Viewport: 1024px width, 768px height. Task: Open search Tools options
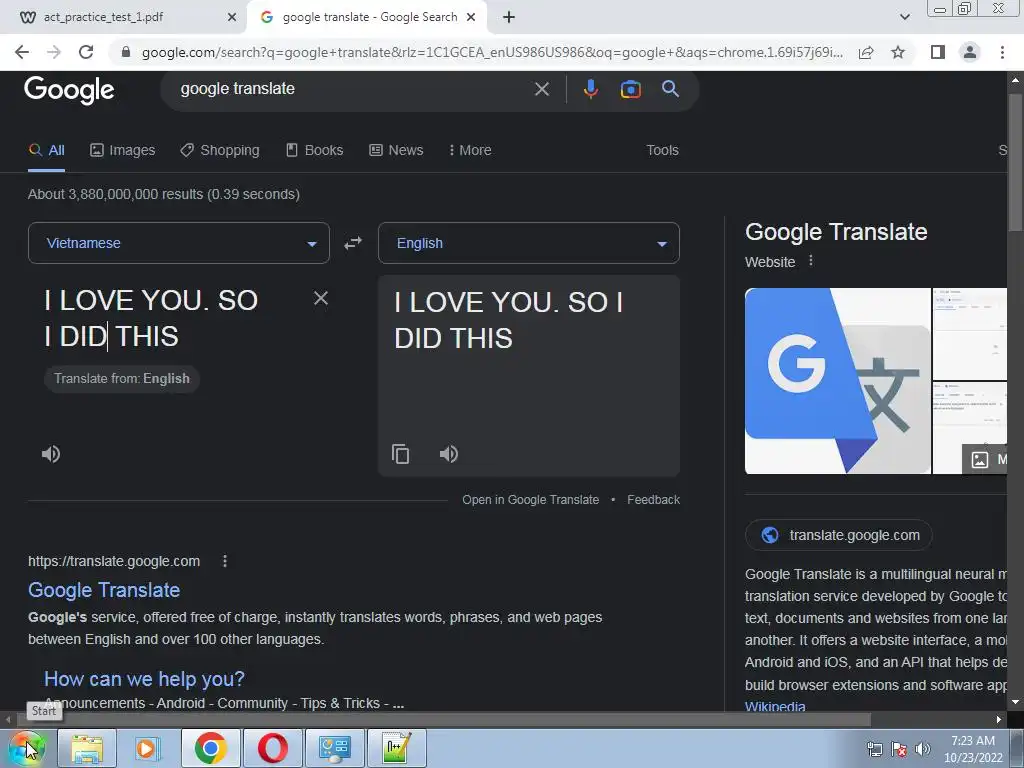(662, 150)
